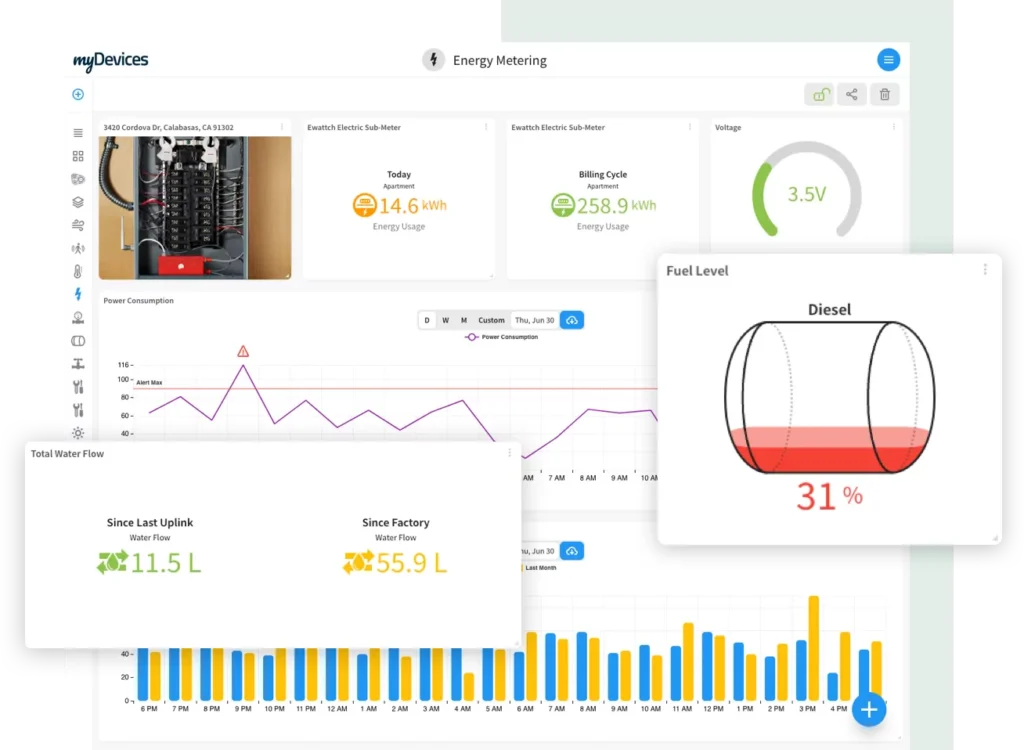
Task: Toggle the Power Consumption legend series
Action: point(501,337)
